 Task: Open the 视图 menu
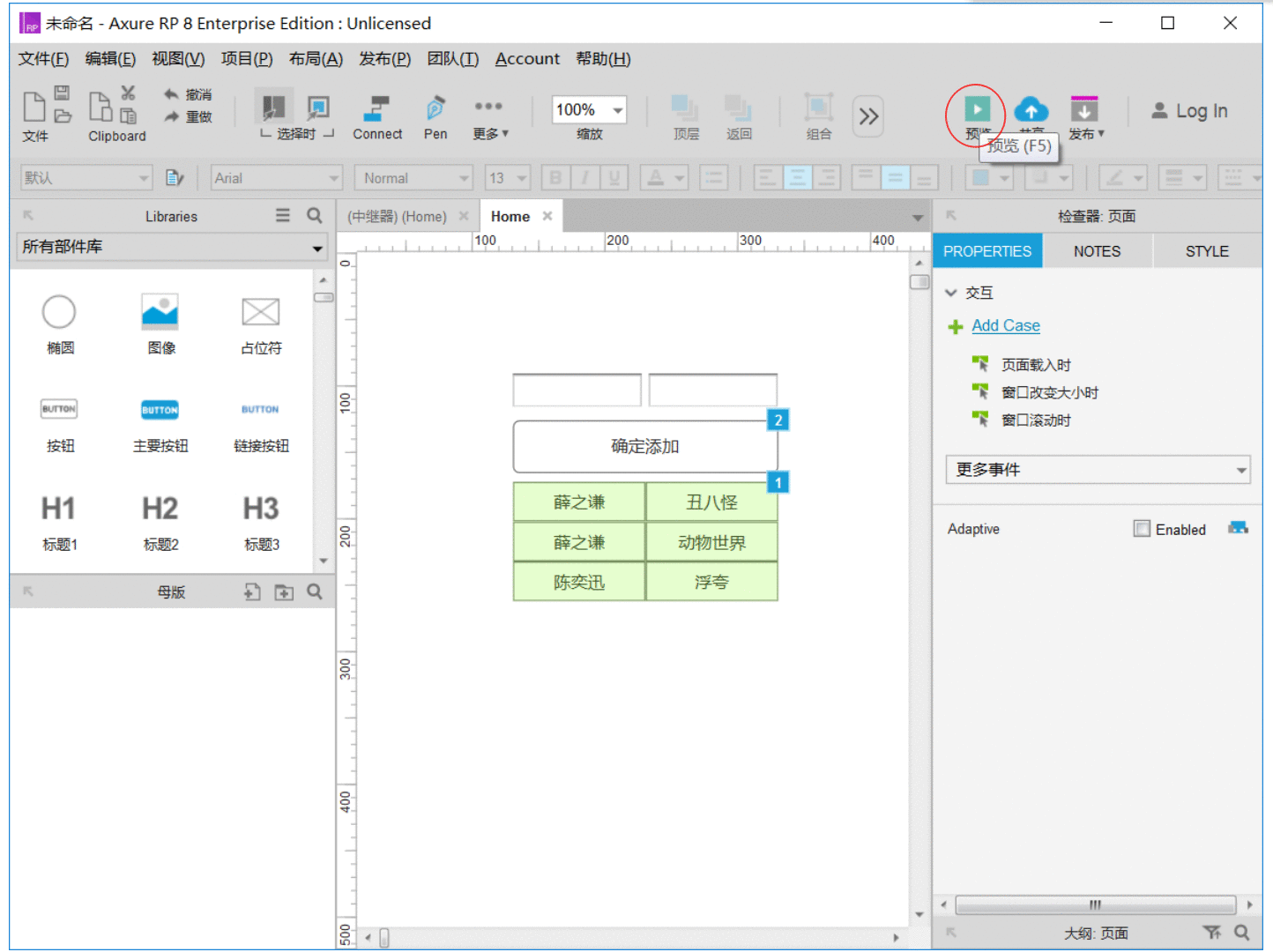[x=178, y=59]
